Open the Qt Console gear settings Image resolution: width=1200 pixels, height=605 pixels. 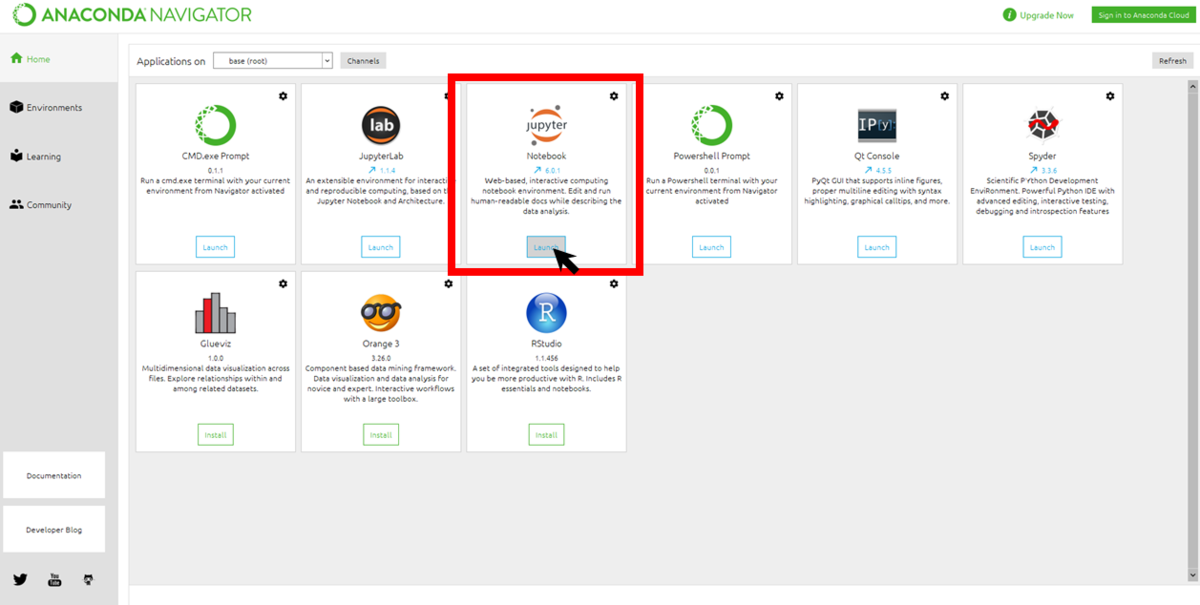pos(945,96)
